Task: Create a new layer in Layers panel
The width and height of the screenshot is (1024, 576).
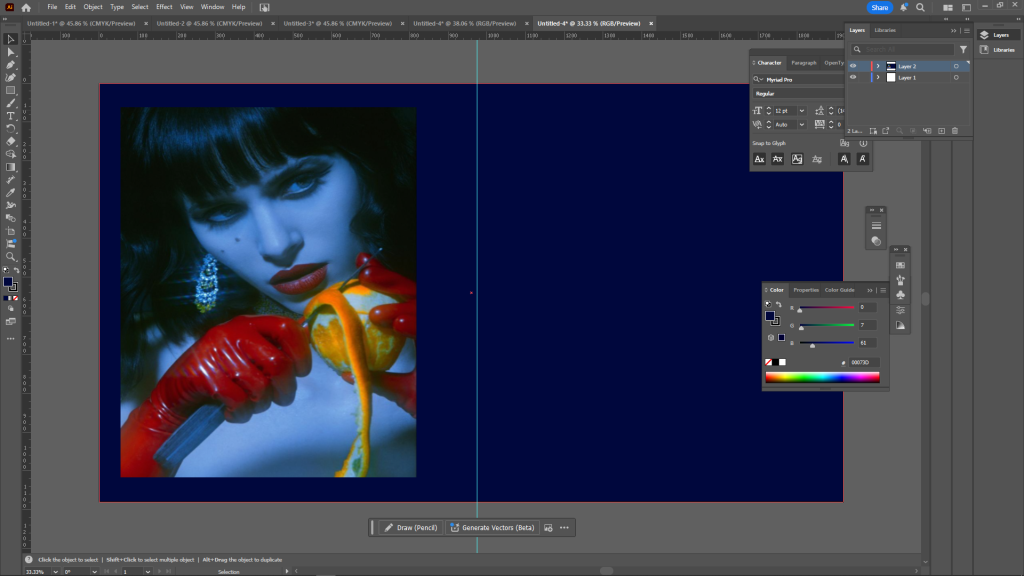Action: click(941, 131)
